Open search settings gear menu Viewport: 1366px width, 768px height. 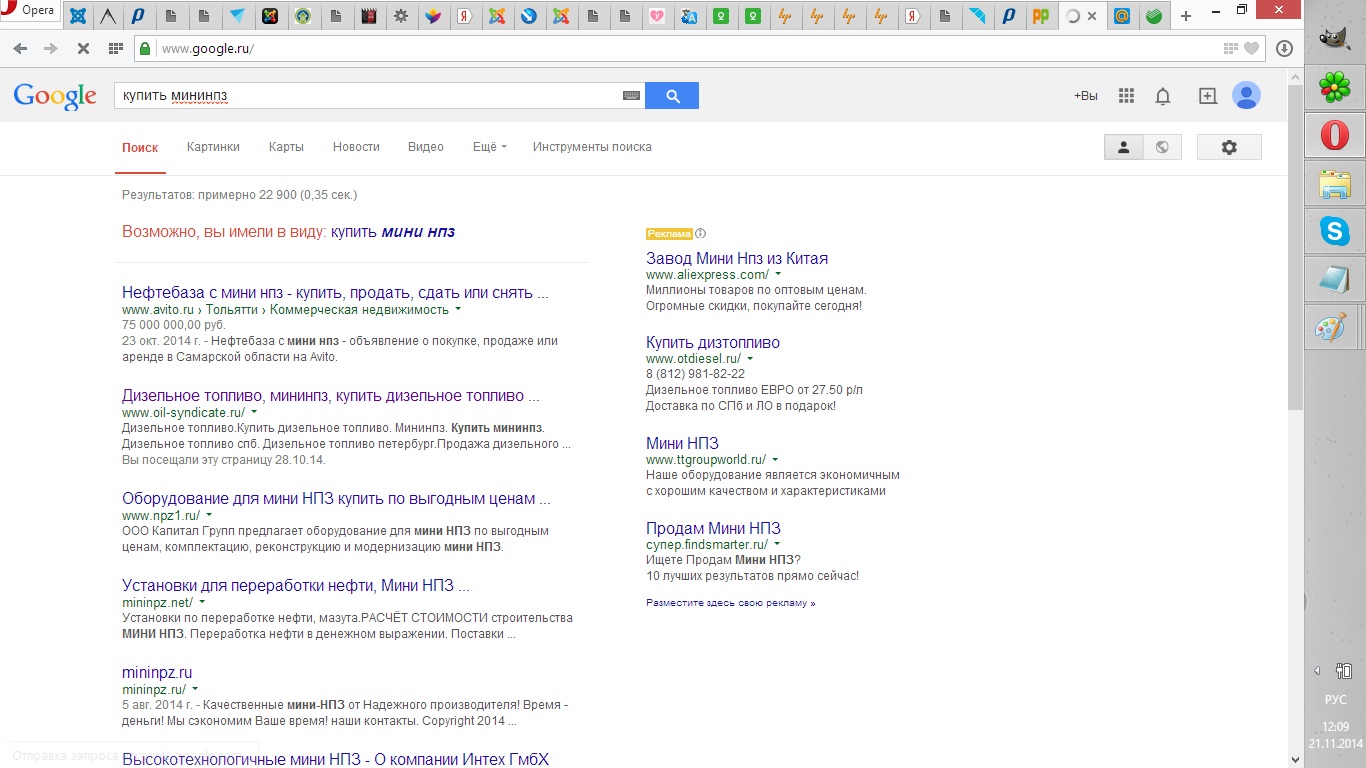point(1229,147)
